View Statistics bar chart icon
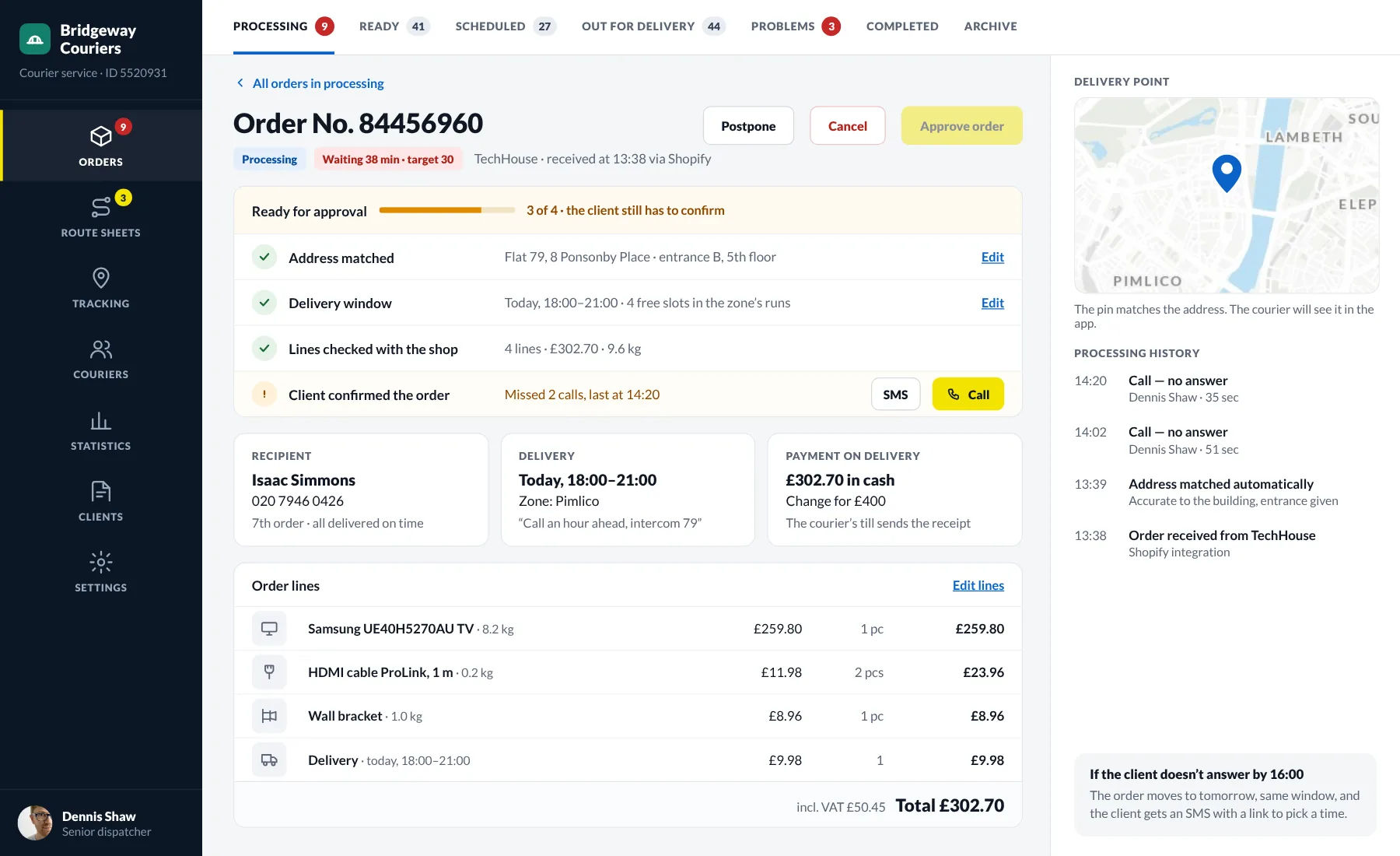This screenshot has width=1400, height=856. (x=101, y=420)
